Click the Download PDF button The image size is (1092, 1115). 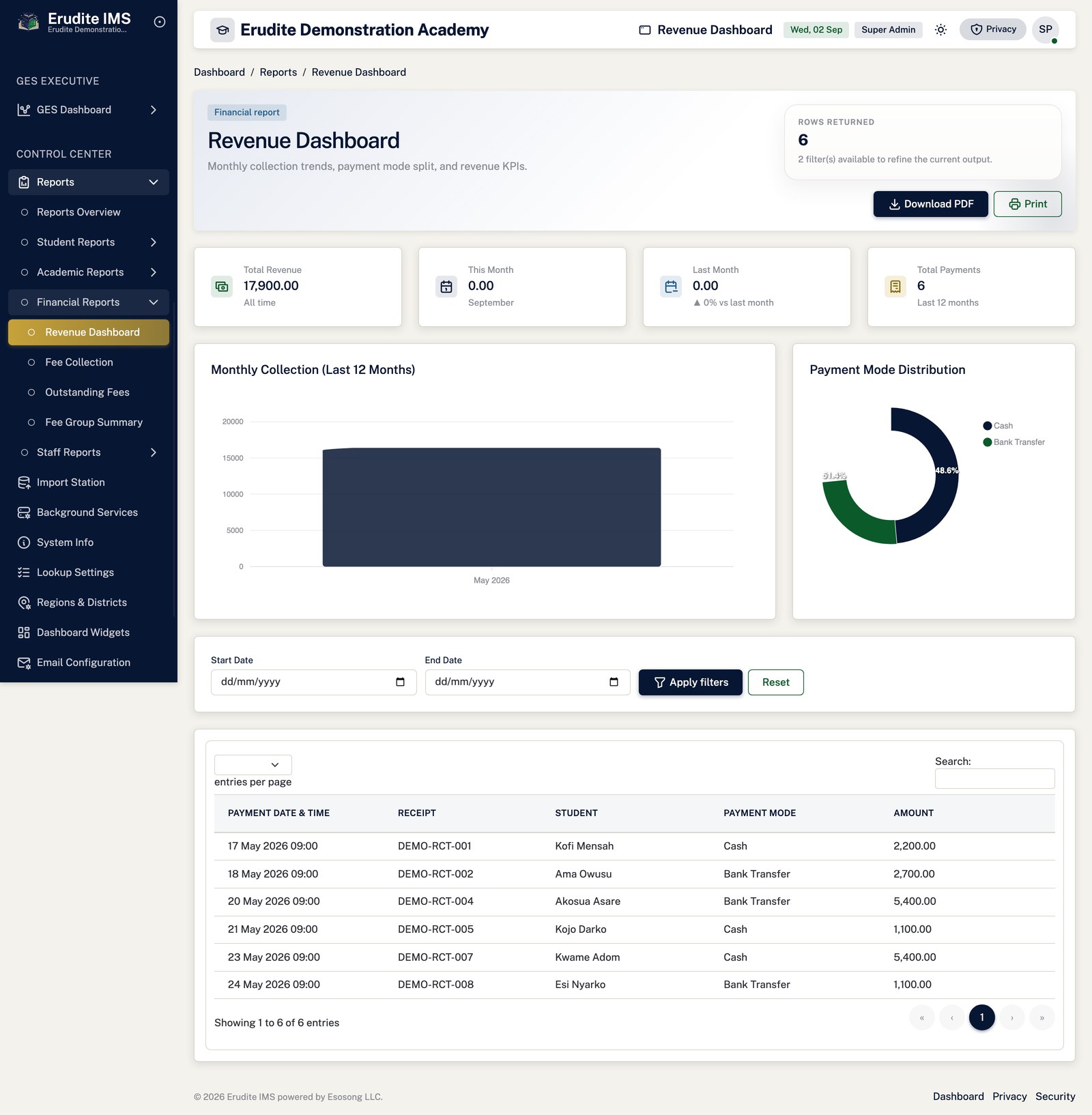click(930, 204)
